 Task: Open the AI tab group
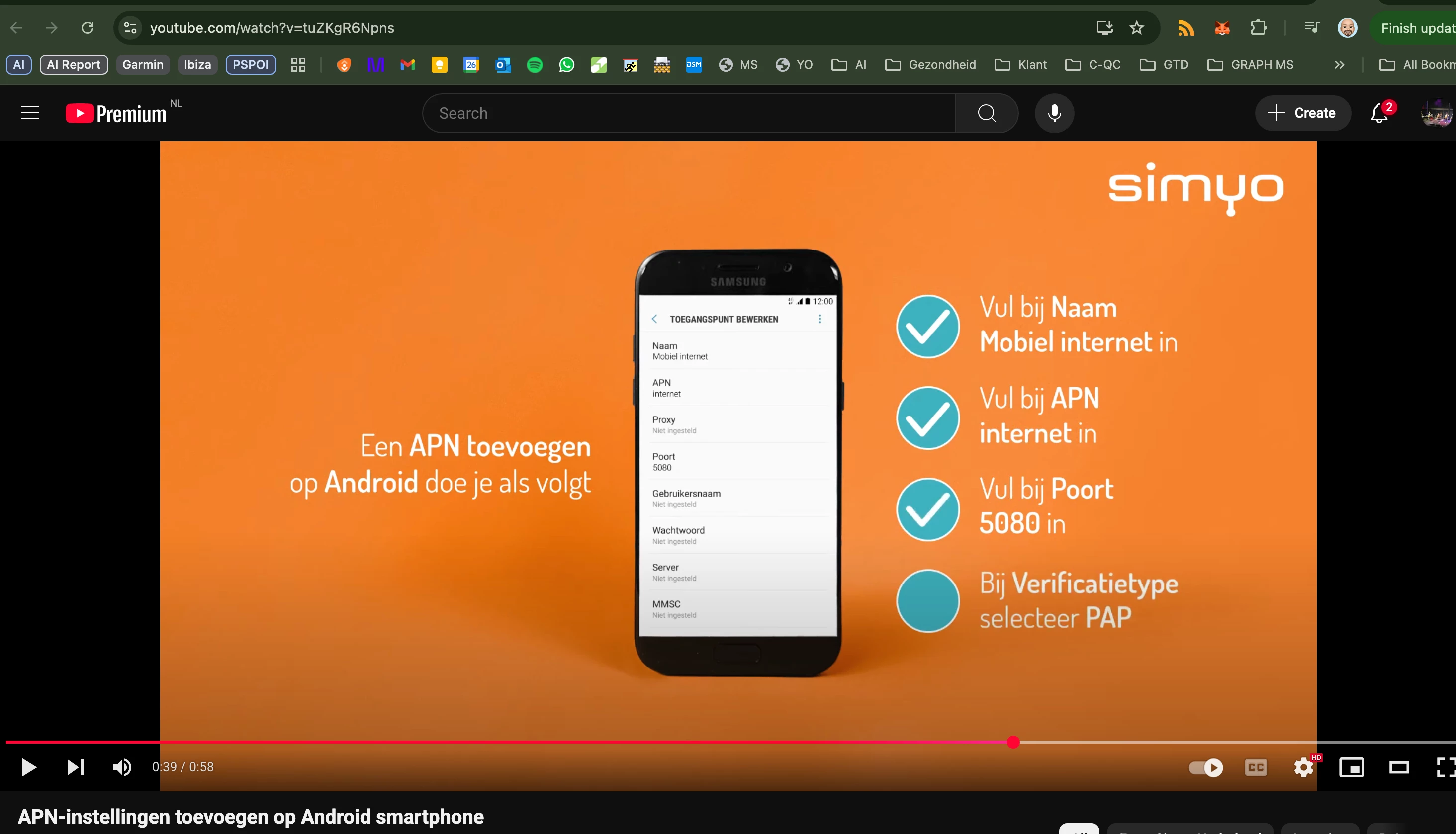tap(19, 65)
